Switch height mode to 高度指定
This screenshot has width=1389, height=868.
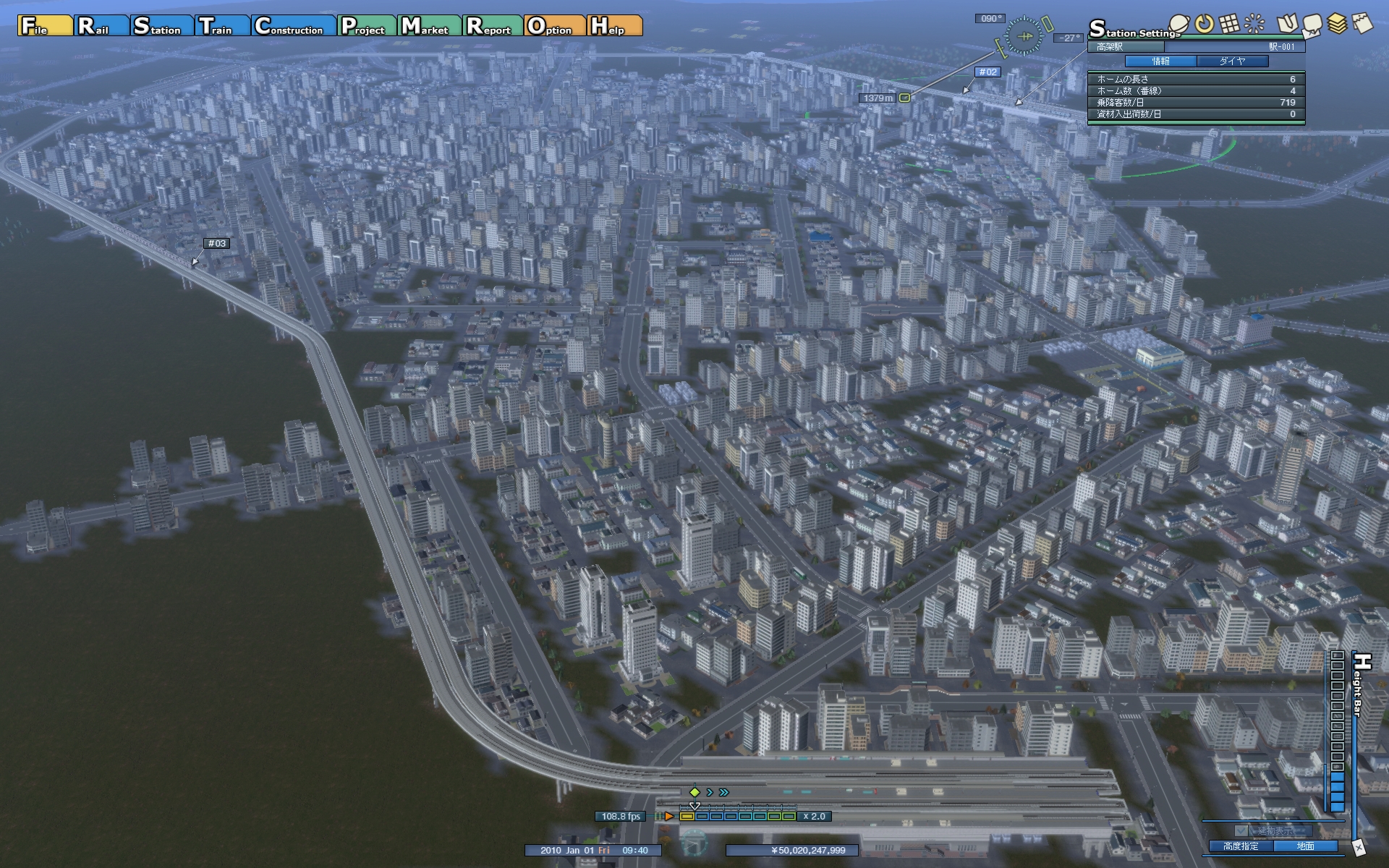point(1241,846)
